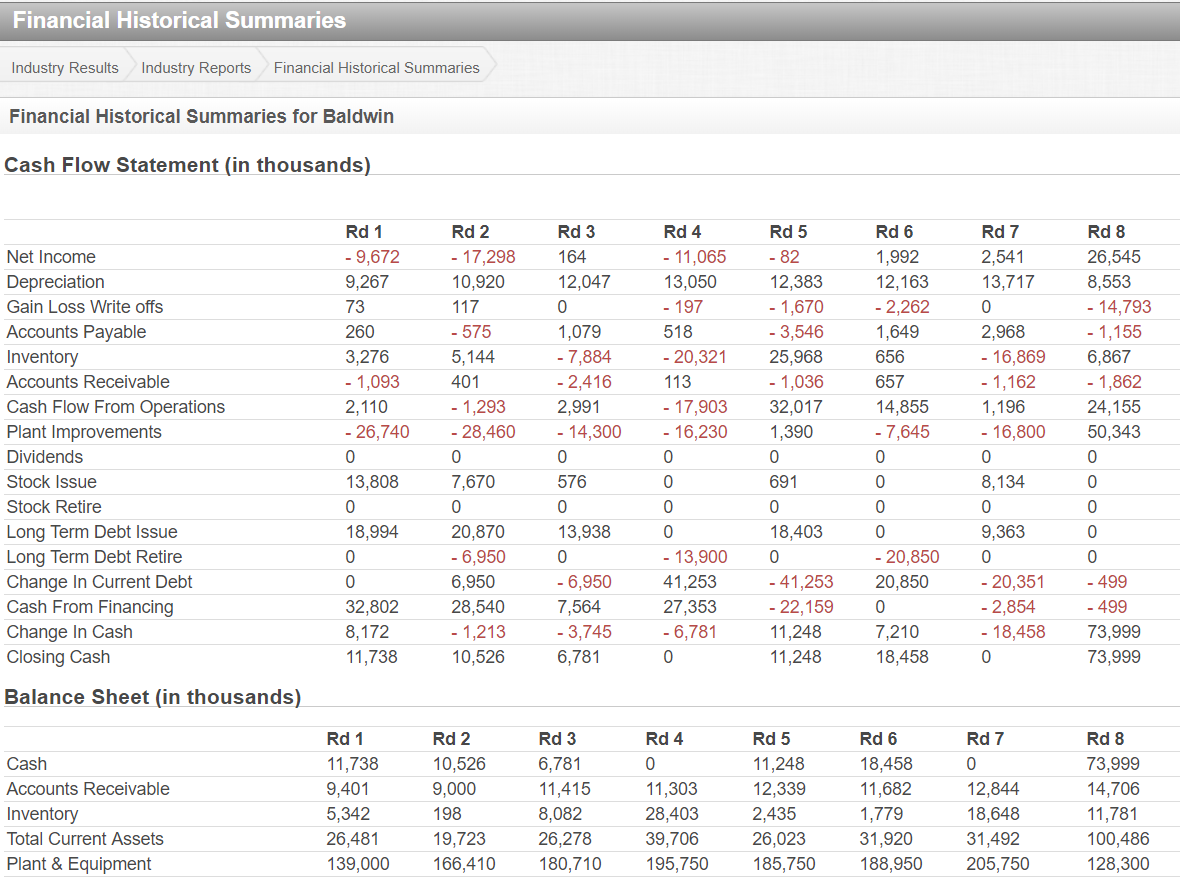Select the Gain Loss Write offs label
1180x877 pixels.
85,306
